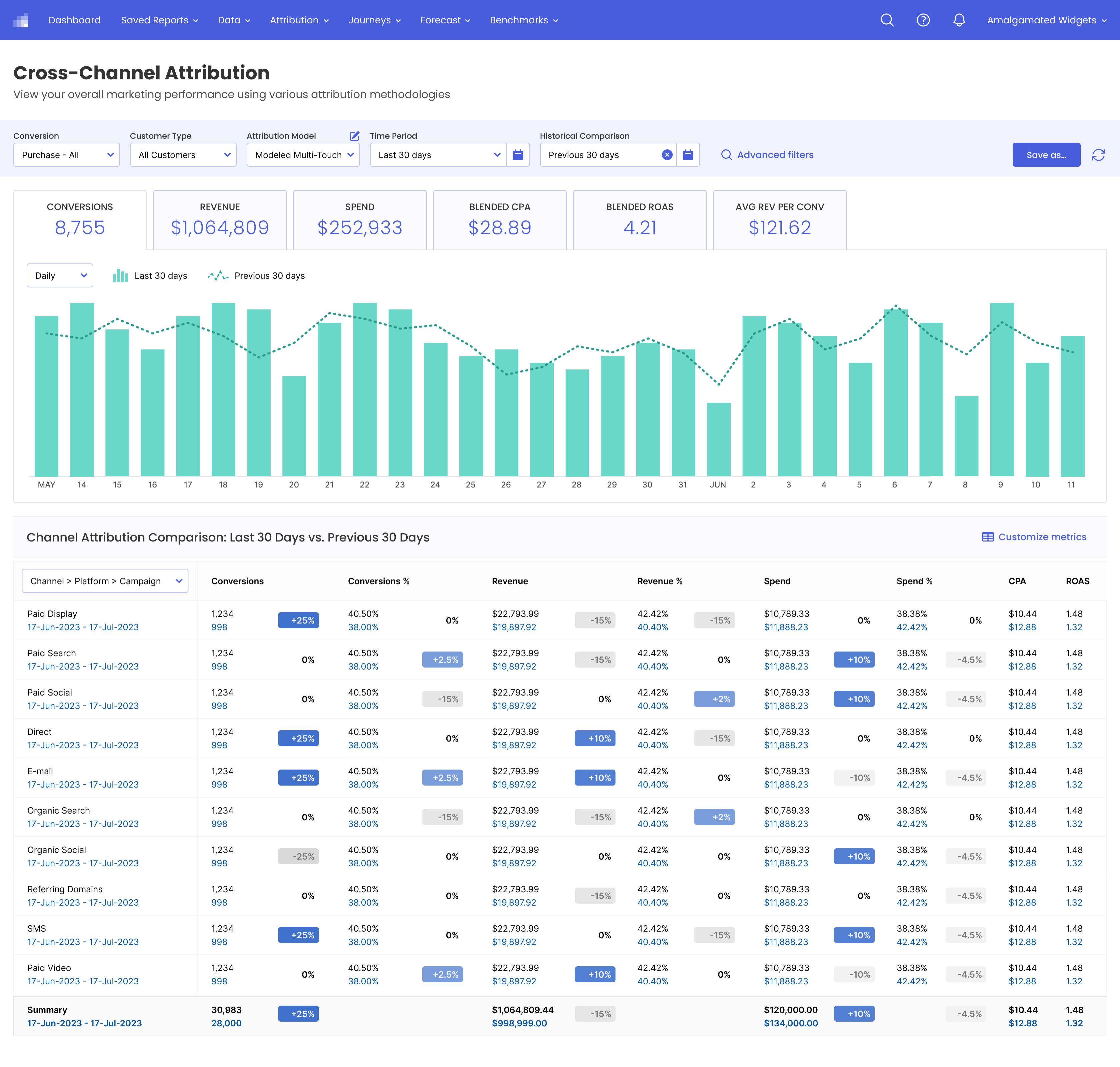Toggle the Previous 30 days legend series
The image size is (1120, 1067).
256,275
